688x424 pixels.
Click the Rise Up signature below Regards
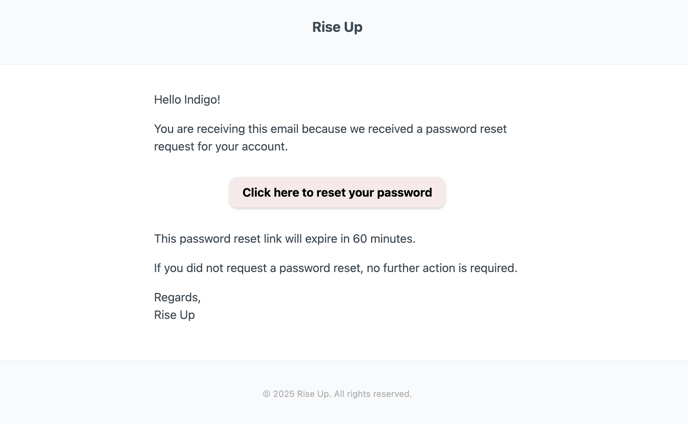174,315
